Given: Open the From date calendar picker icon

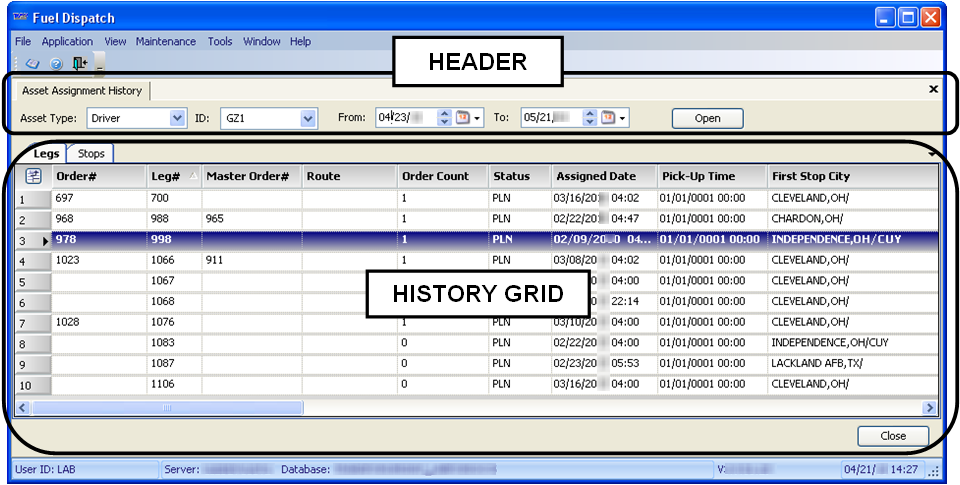Looking at the screenshot, I should [x=463, y=118].
